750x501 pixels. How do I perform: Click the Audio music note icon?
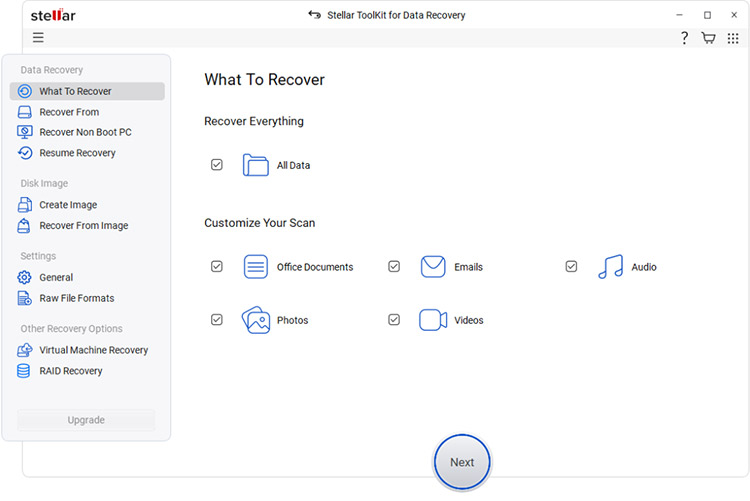(x=610, y=267)
